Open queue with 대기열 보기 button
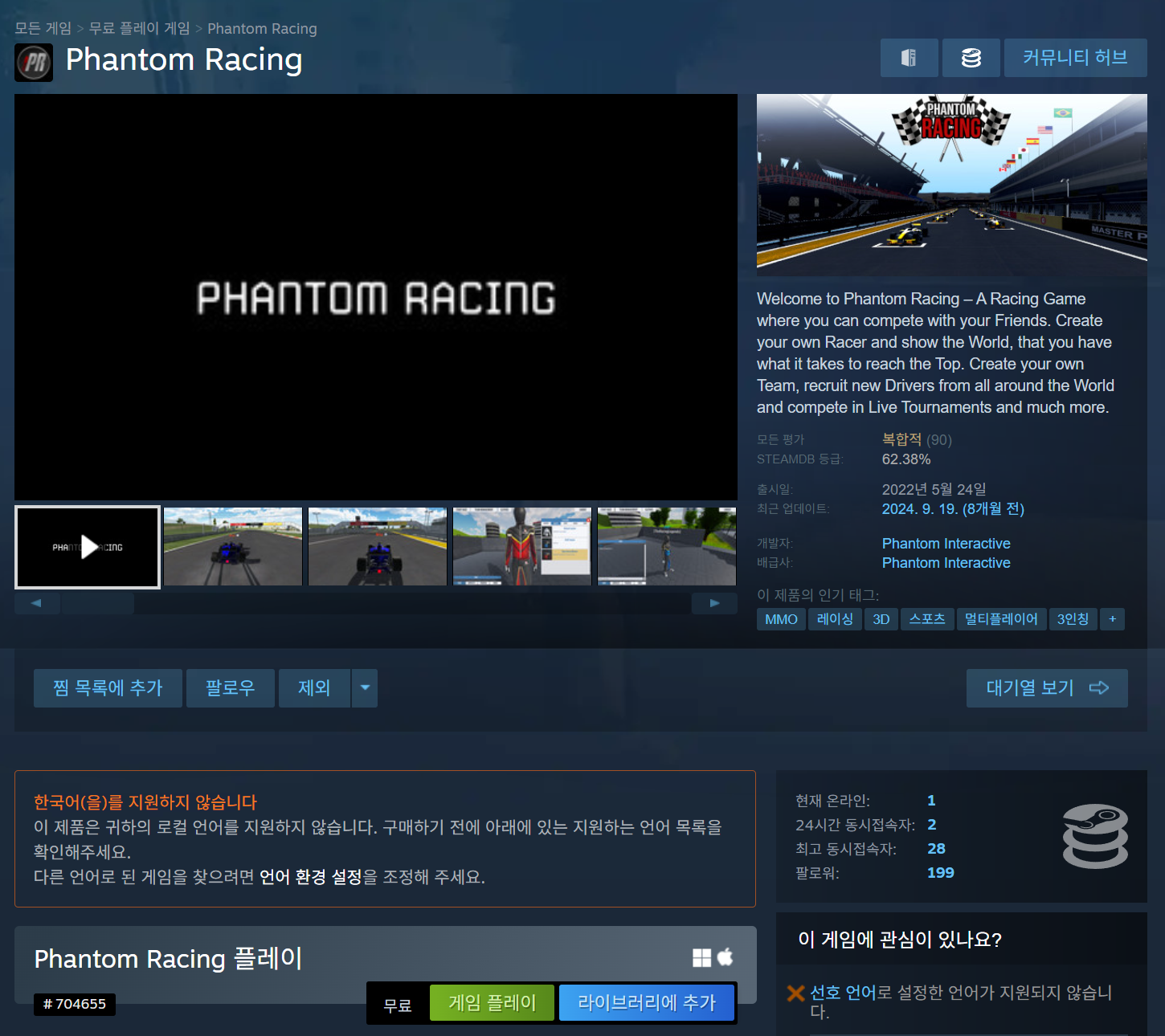 pos(1047,688)
